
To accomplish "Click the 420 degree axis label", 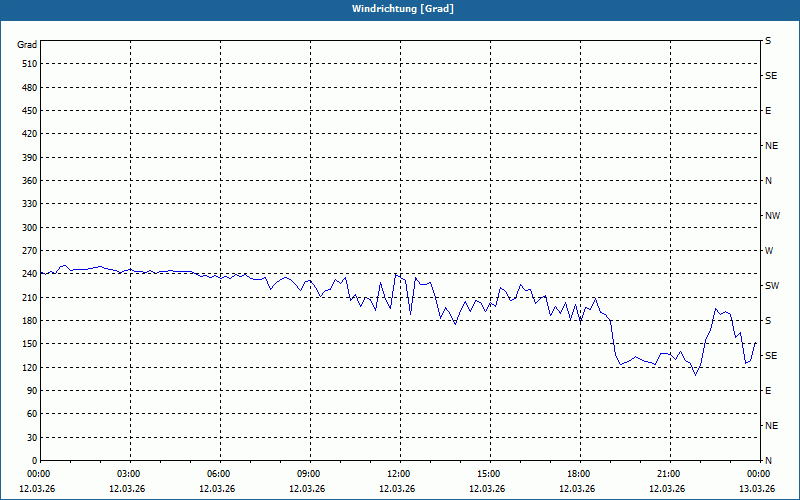I will tap(30, 134).
